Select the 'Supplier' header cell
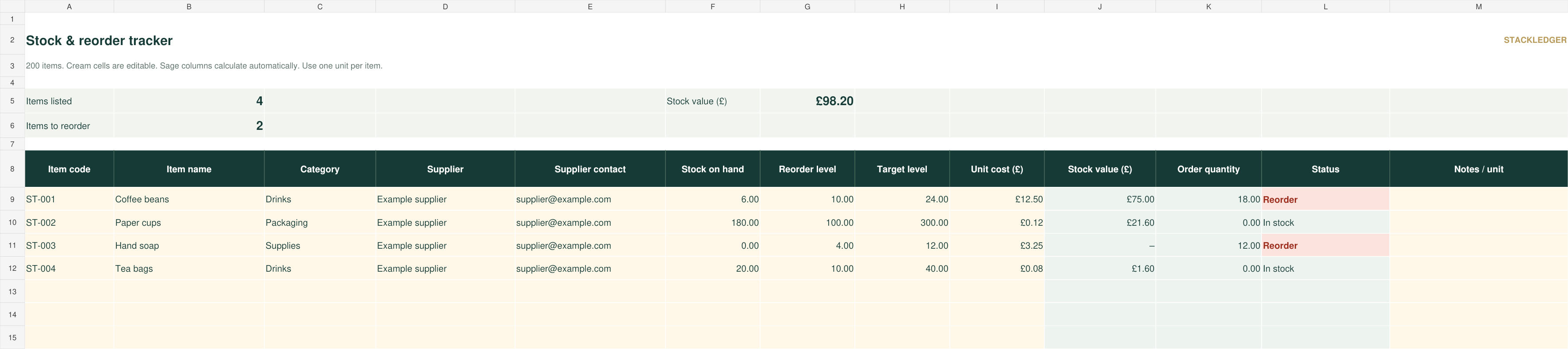The width and height of the screenshot is (1568, 349). (x=445, y=169)
